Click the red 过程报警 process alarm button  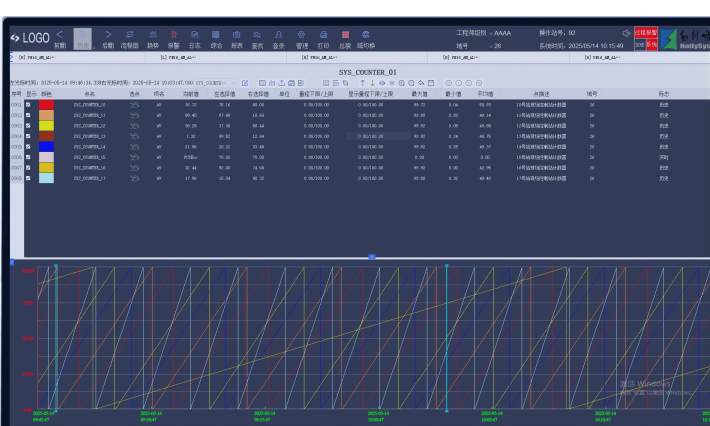pyautogui.click(x=646, y=33)
